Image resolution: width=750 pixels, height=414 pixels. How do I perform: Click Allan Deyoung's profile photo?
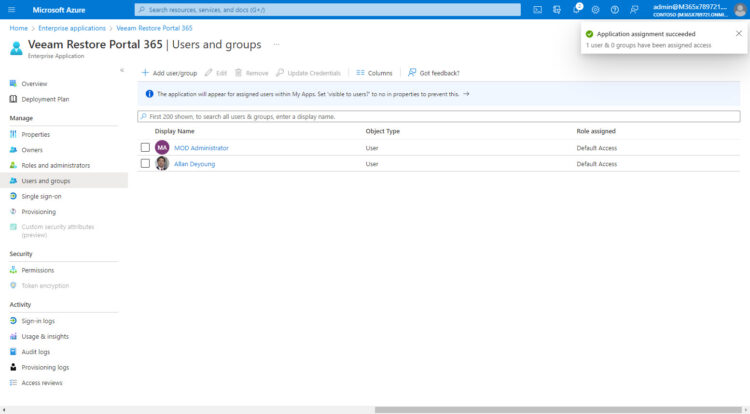coord(162,163)
